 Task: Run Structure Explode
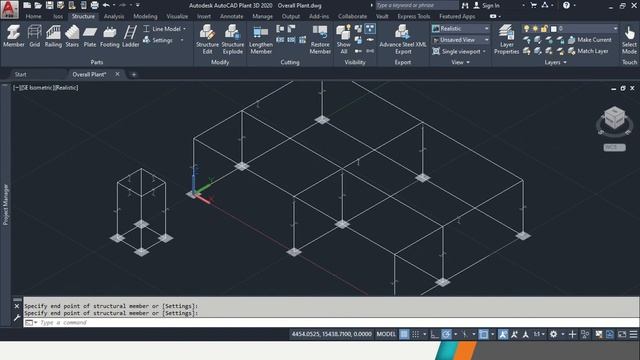point(233,39)
